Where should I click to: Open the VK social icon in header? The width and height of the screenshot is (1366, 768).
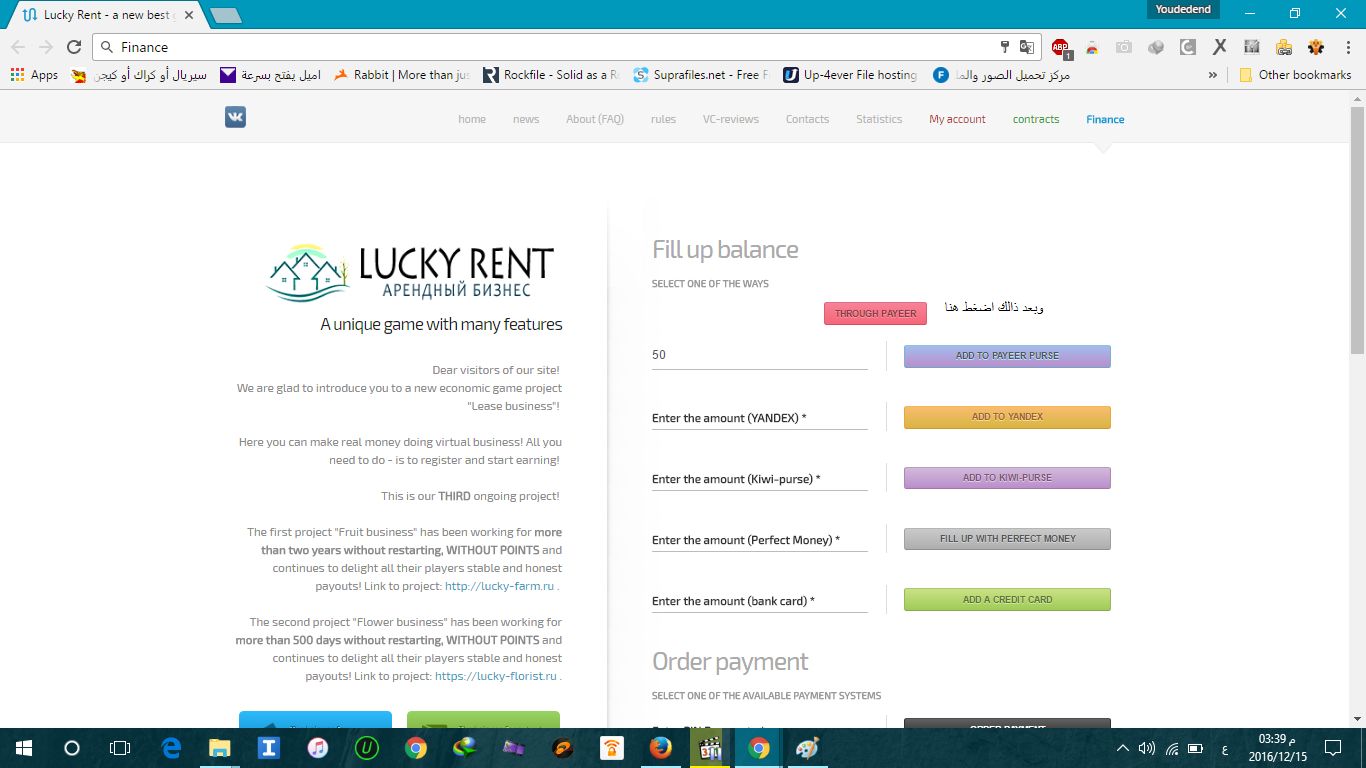(x=235, y=118)
